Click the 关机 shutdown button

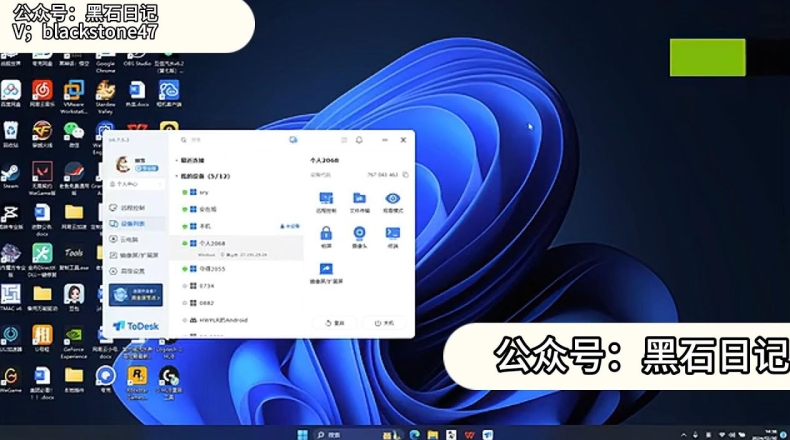click(384, 323)
